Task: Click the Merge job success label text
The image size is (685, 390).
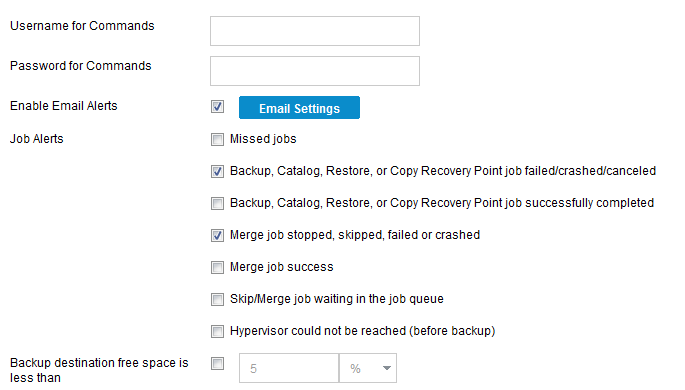Action: point(282,267)
